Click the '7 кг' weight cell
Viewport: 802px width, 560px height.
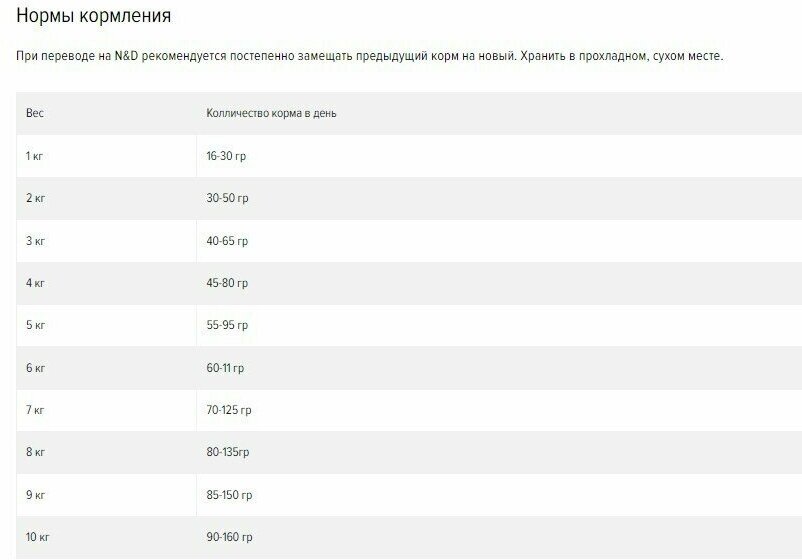(106, 410)
